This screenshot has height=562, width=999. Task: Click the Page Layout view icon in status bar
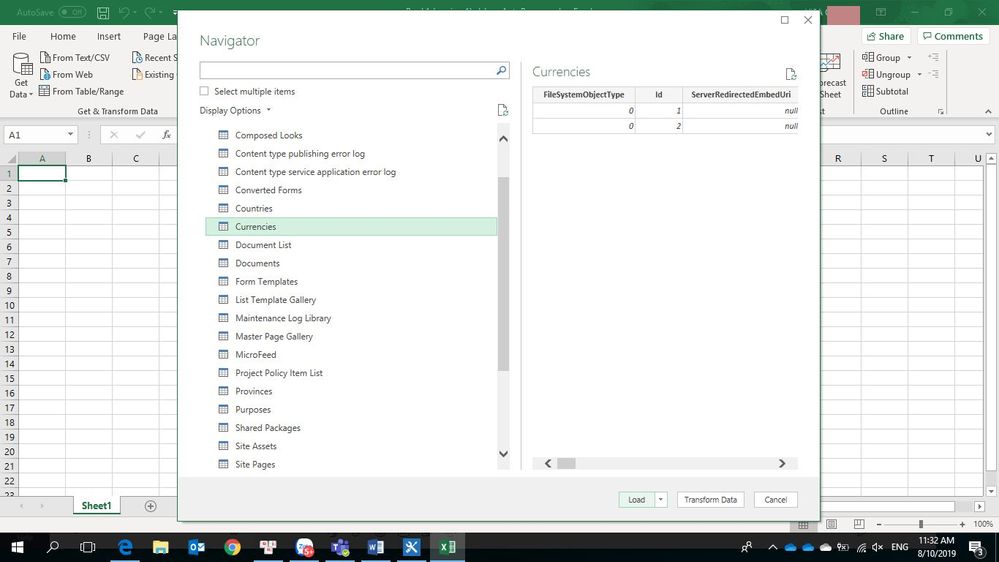831,524
